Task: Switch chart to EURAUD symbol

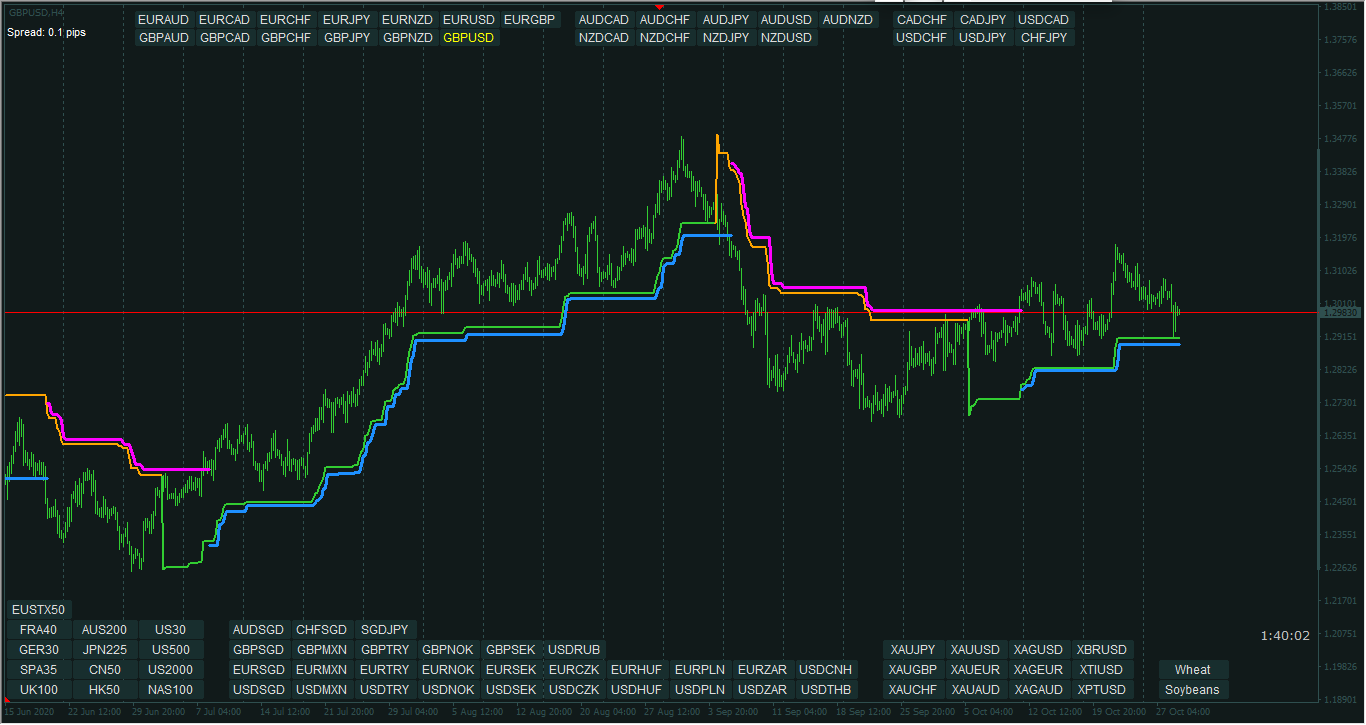Action: pos(163,20)
